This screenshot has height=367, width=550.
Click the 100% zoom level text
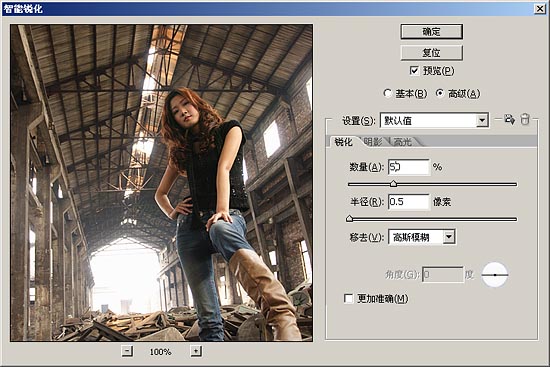(x=161, y=352)
